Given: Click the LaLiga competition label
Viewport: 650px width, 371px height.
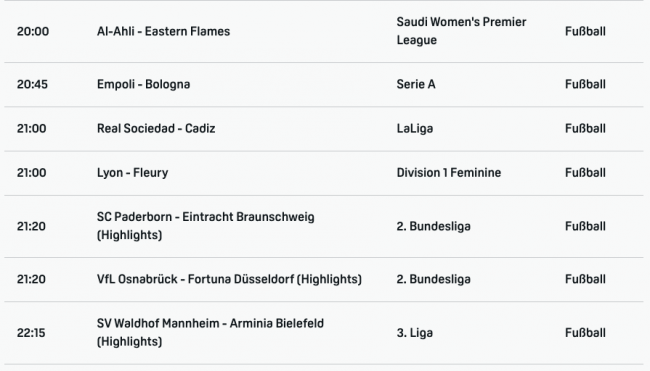Looking at the screenshot, I should (415, 129).
